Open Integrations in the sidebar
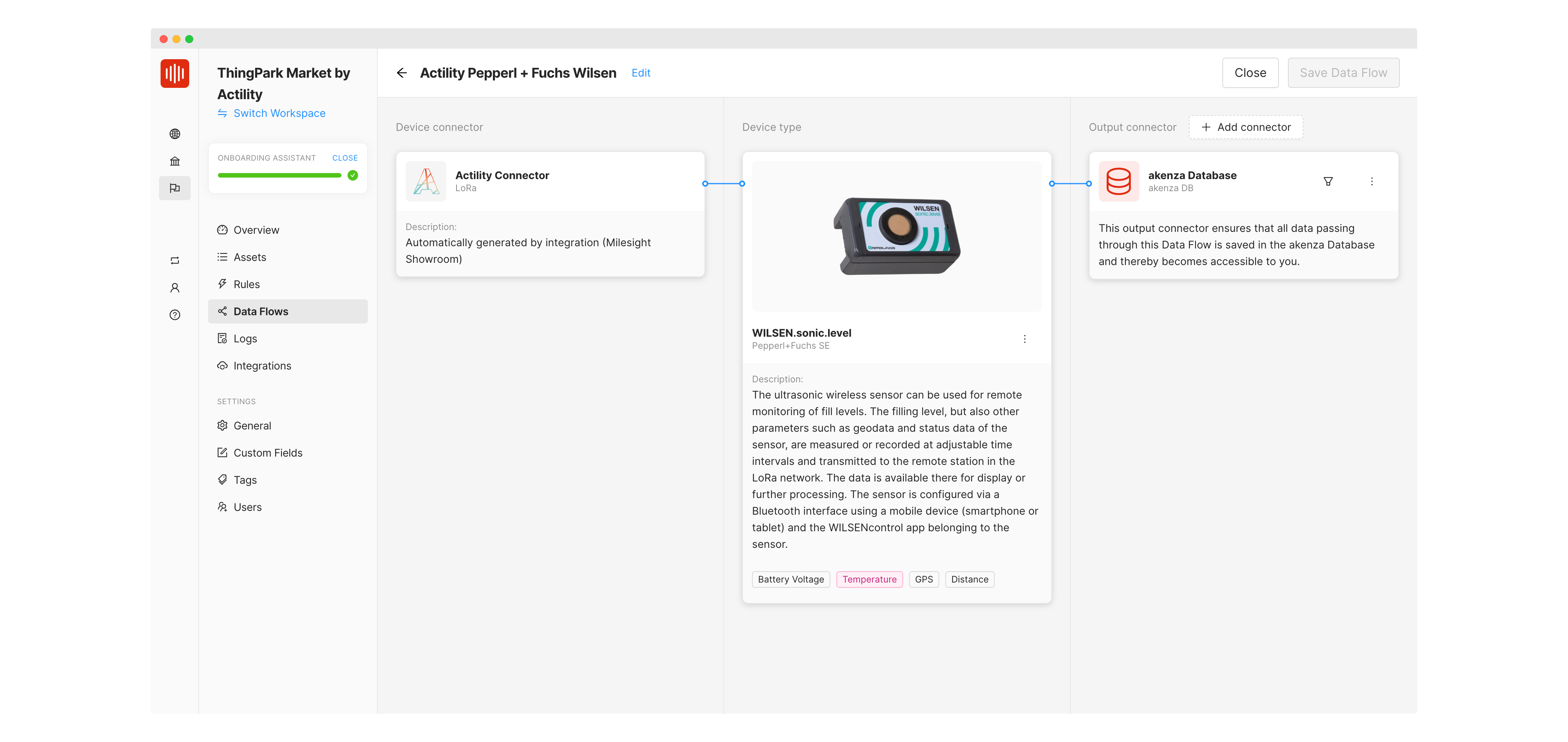 (288, 366)
